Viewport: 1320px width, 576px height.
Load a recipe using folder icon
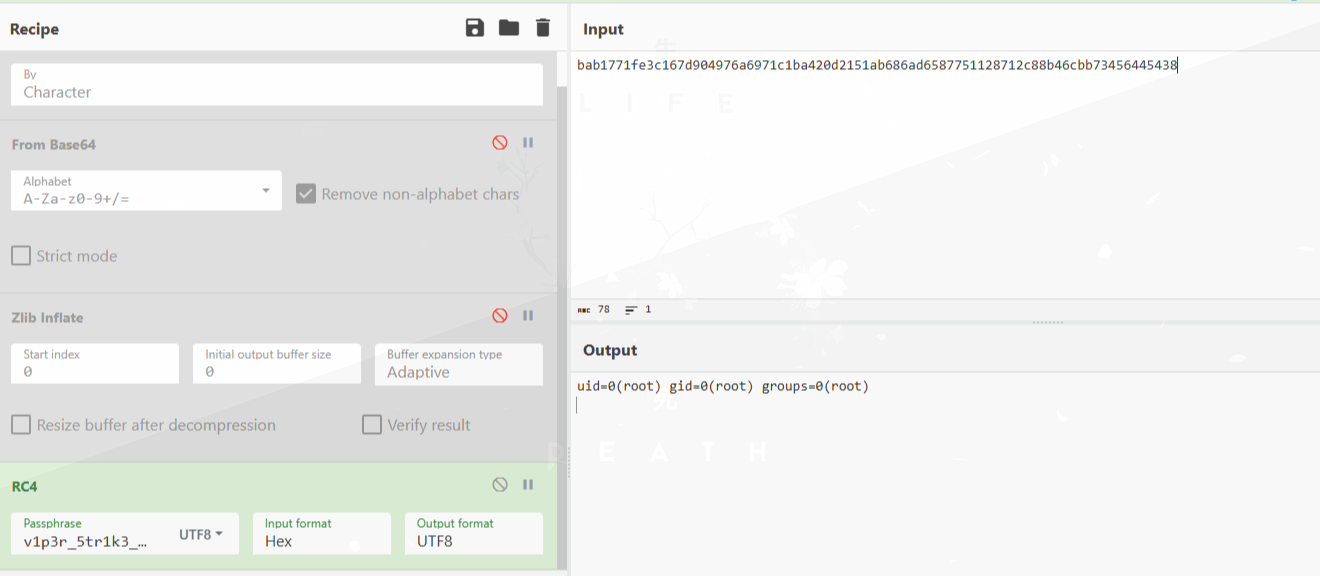point(509,28)
